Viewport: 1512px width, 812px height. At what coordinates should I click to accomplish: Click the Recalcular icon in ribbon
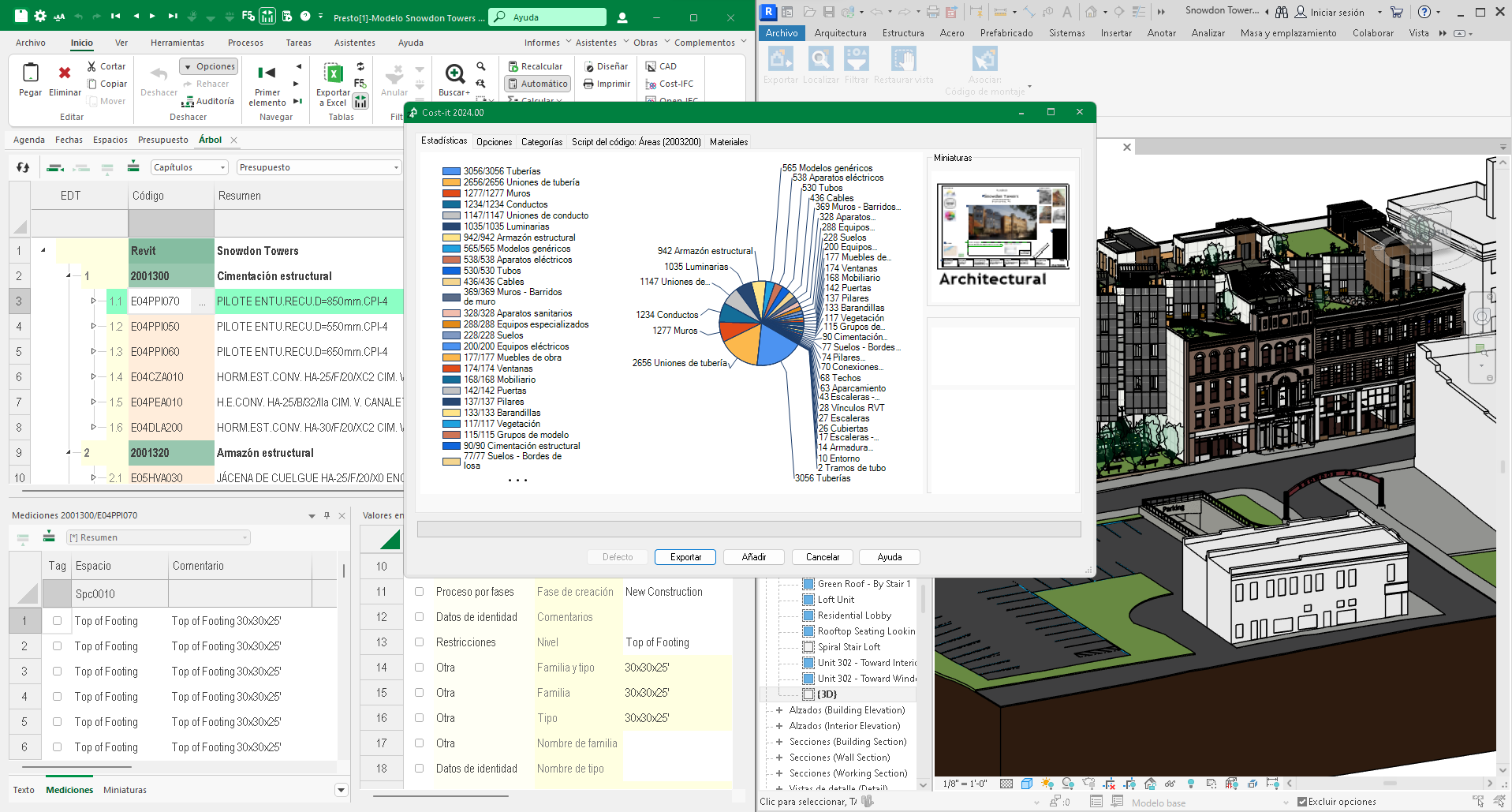513,66
